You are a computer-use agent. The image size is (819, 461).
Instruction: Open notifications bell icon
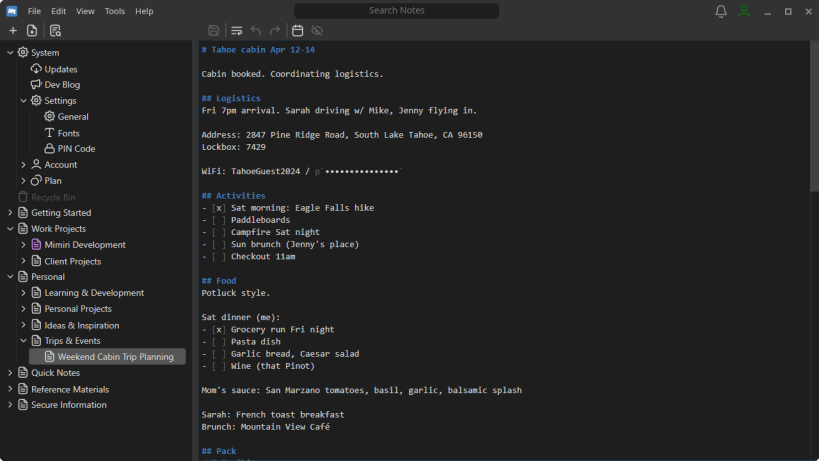721,11
